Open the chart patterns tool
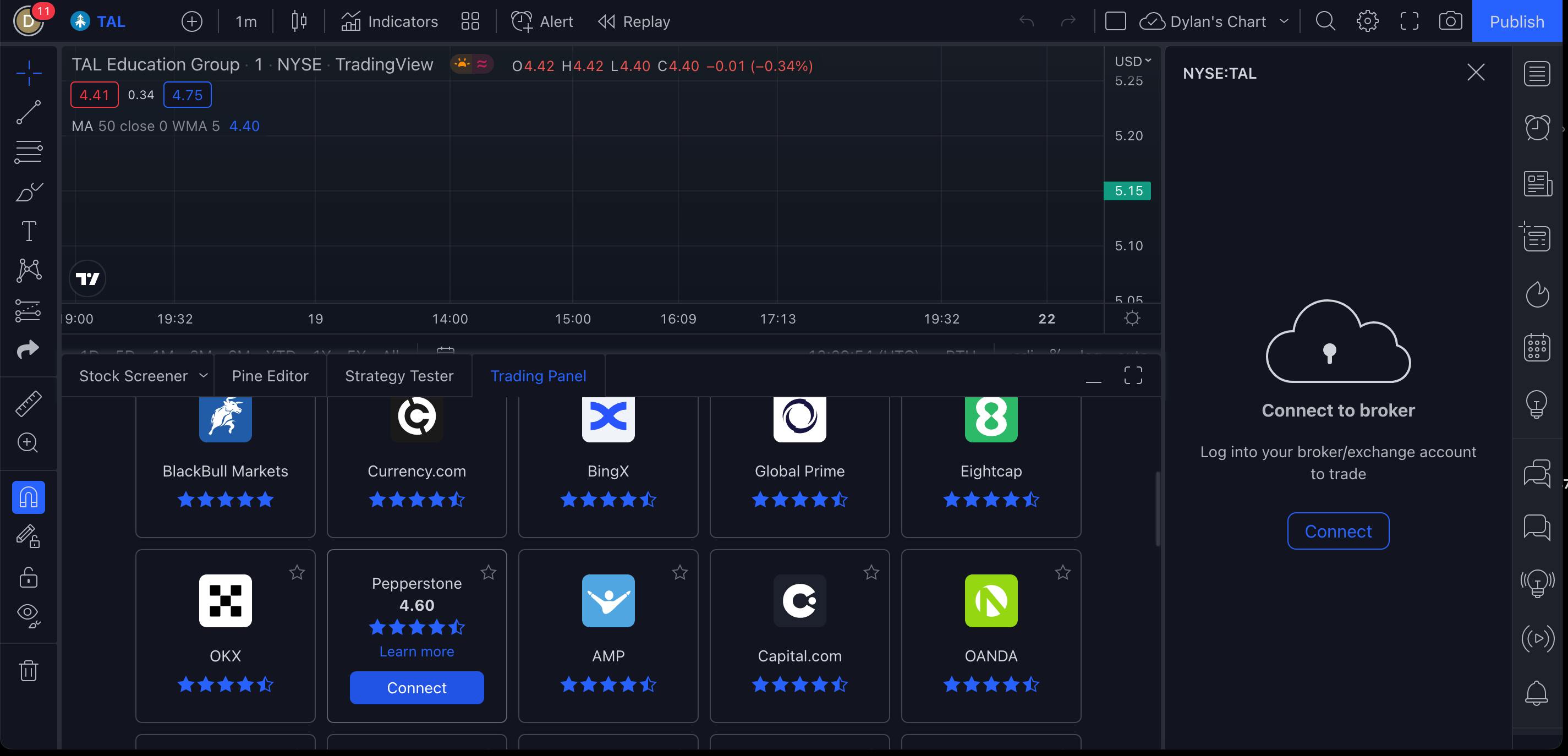 (x=29, y=270)
